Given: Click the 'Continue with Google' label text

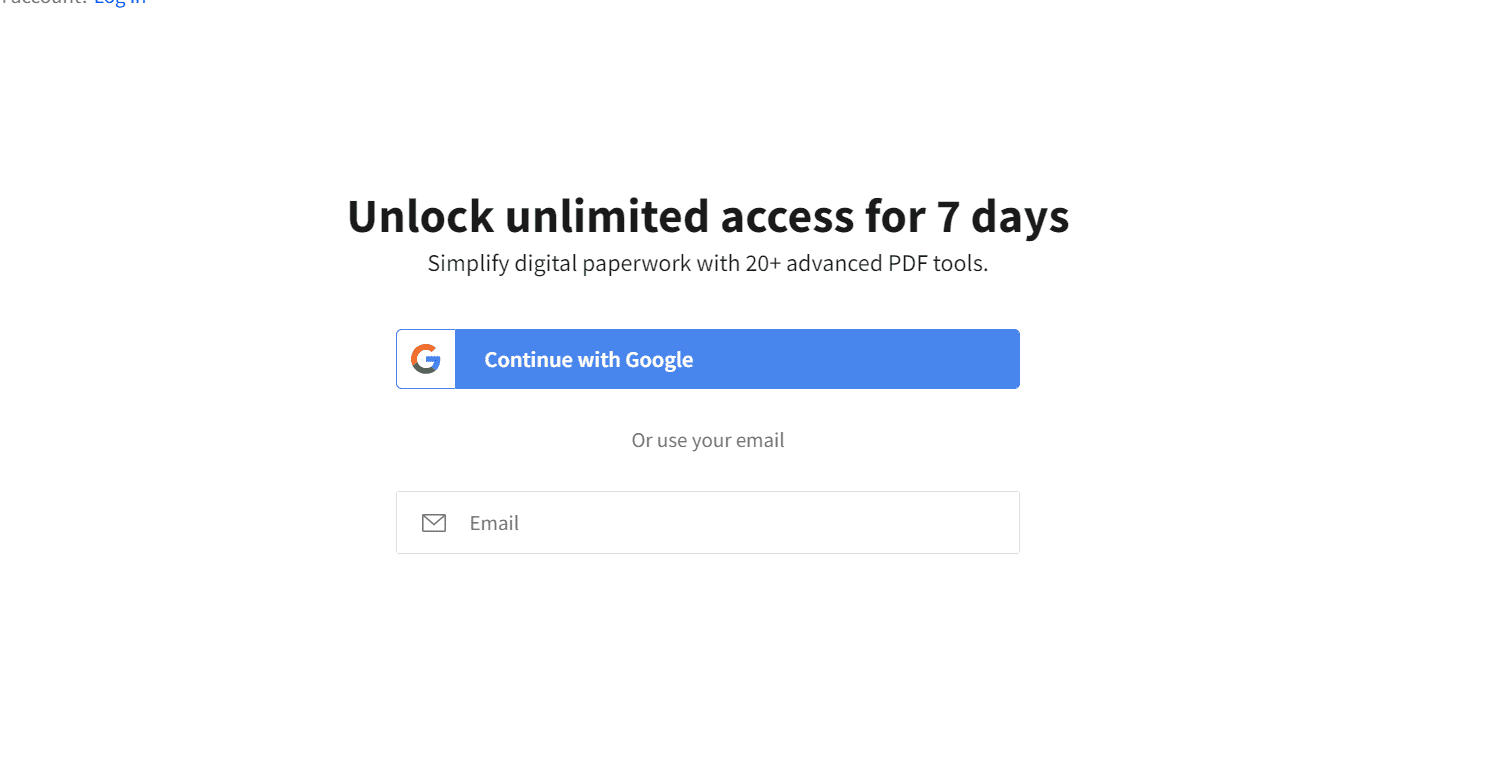Looking at the screenshot, I should click(x=589, y=360).
